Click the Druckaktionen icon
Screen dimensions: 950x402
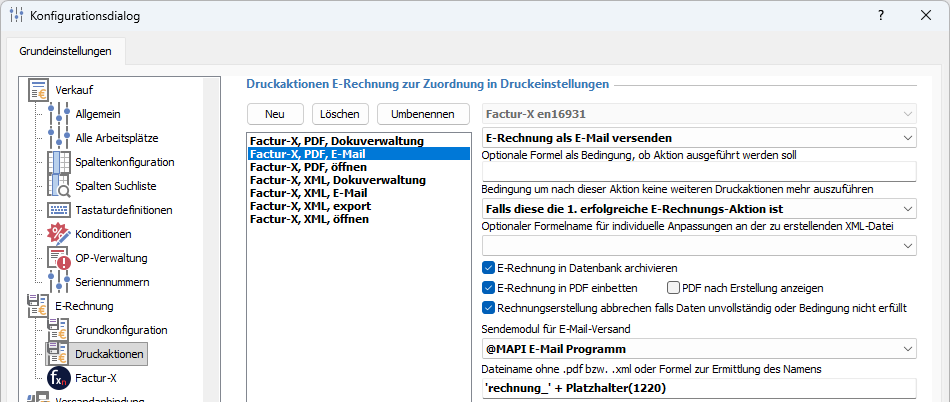(59, 354)
